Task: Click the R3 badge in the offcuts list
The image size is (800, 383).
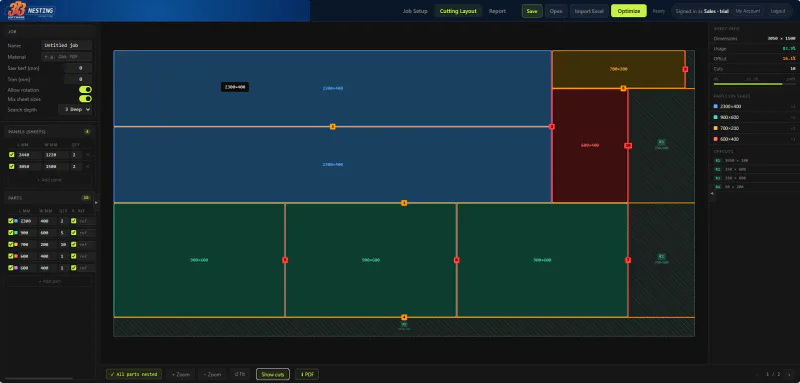Action: click(718, 178)
